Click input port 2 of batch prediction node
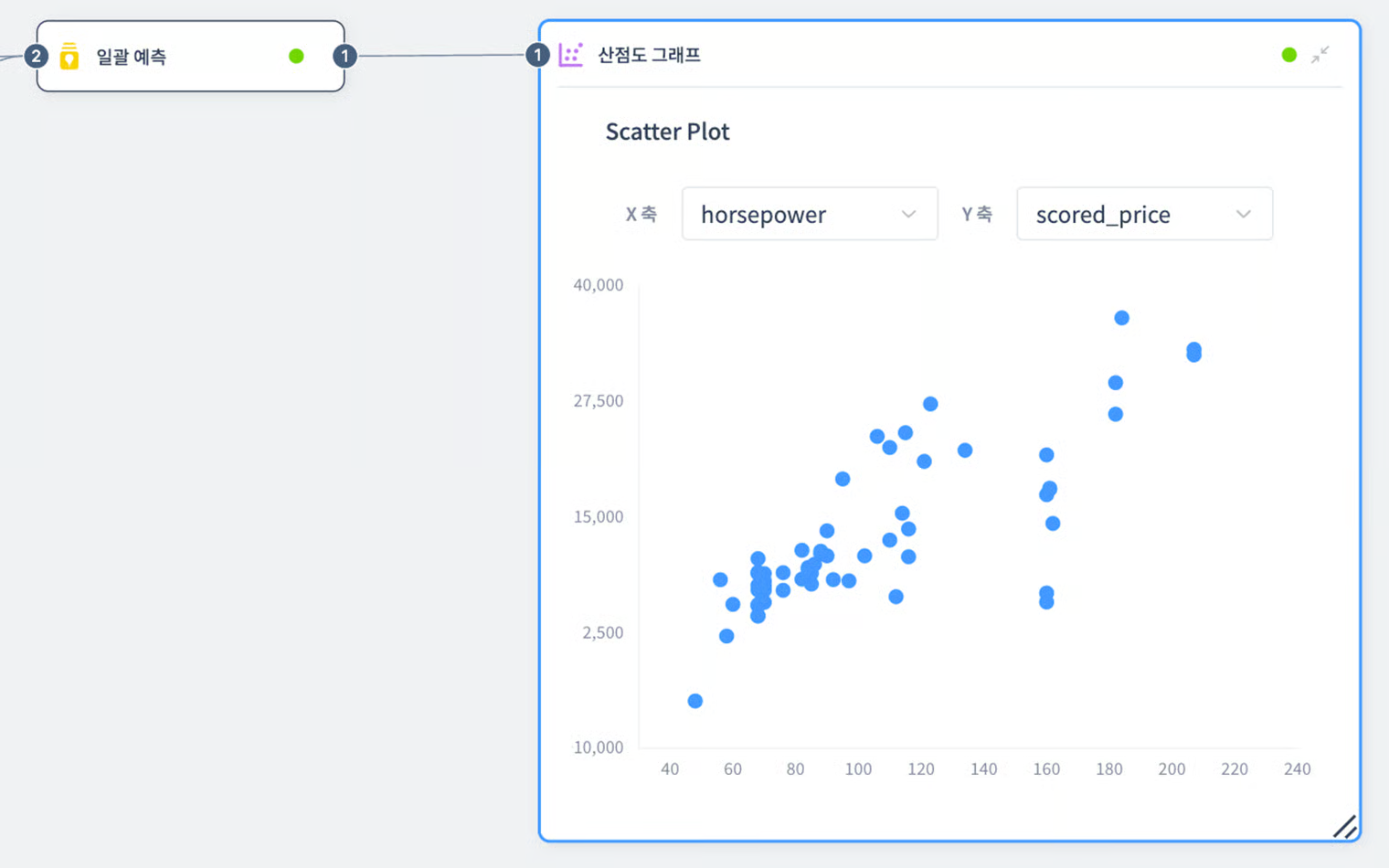The height and width of the screenshot is (868, 1389). [x=36, y=57]
